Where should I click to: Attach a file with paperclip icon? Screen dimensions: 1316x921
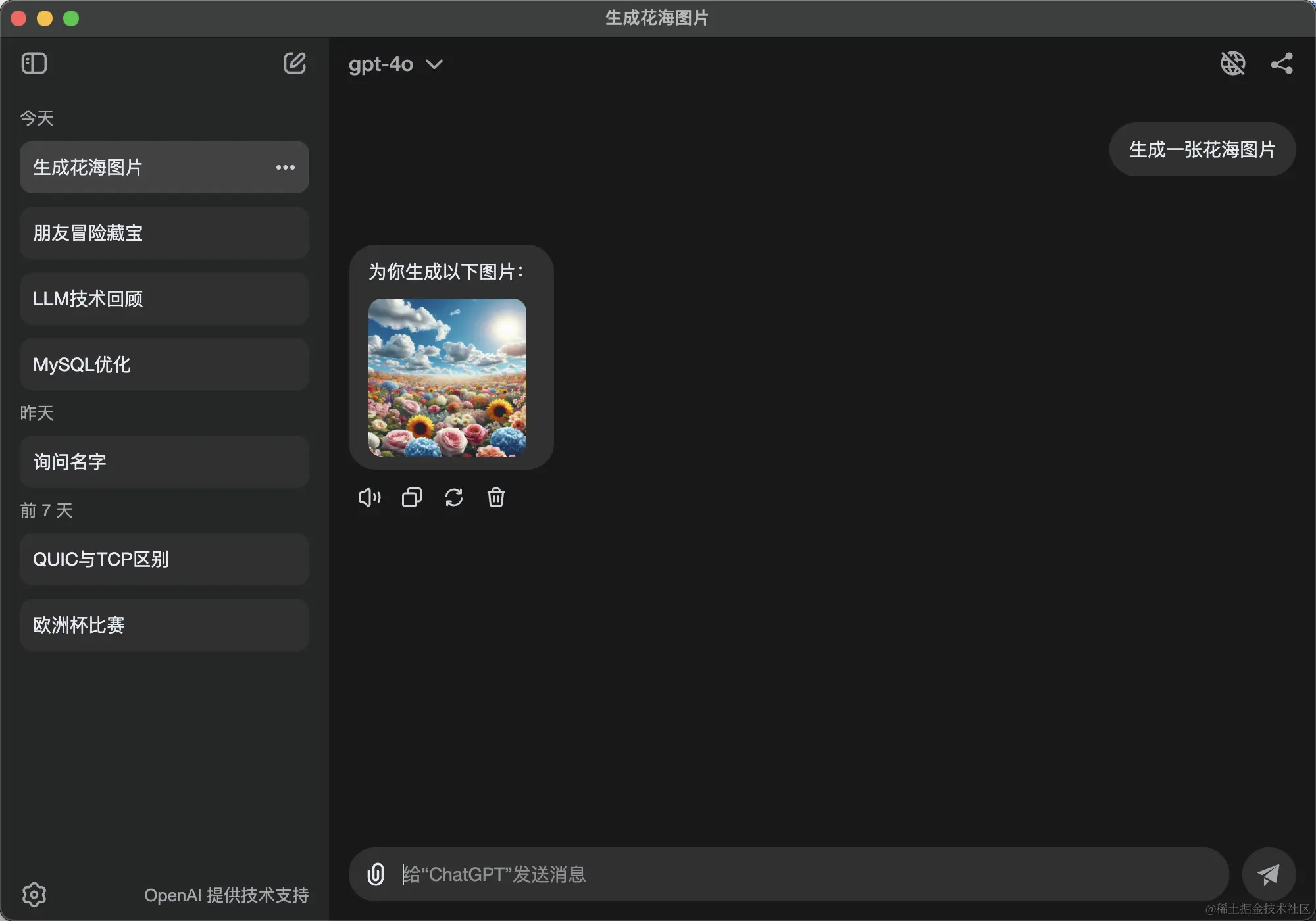(376, 874)
